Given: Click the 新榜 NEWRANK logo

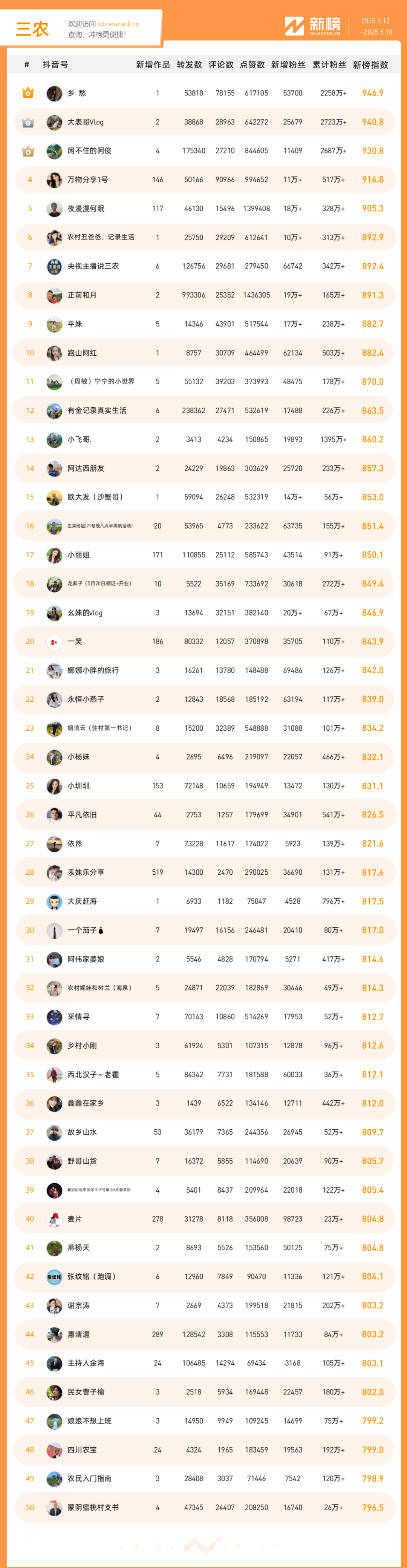Looking at the screenshot, I should point(313,26).
